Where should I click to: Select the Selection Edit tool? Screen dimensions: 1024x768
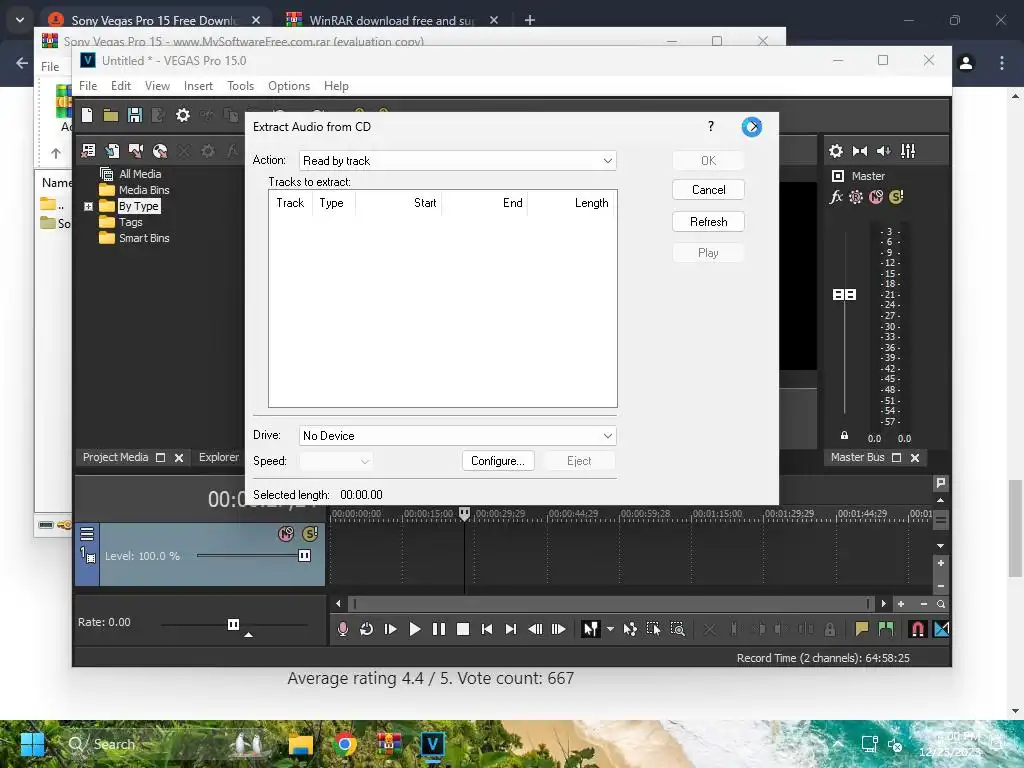pyautogui.click(x=653, y=629)
